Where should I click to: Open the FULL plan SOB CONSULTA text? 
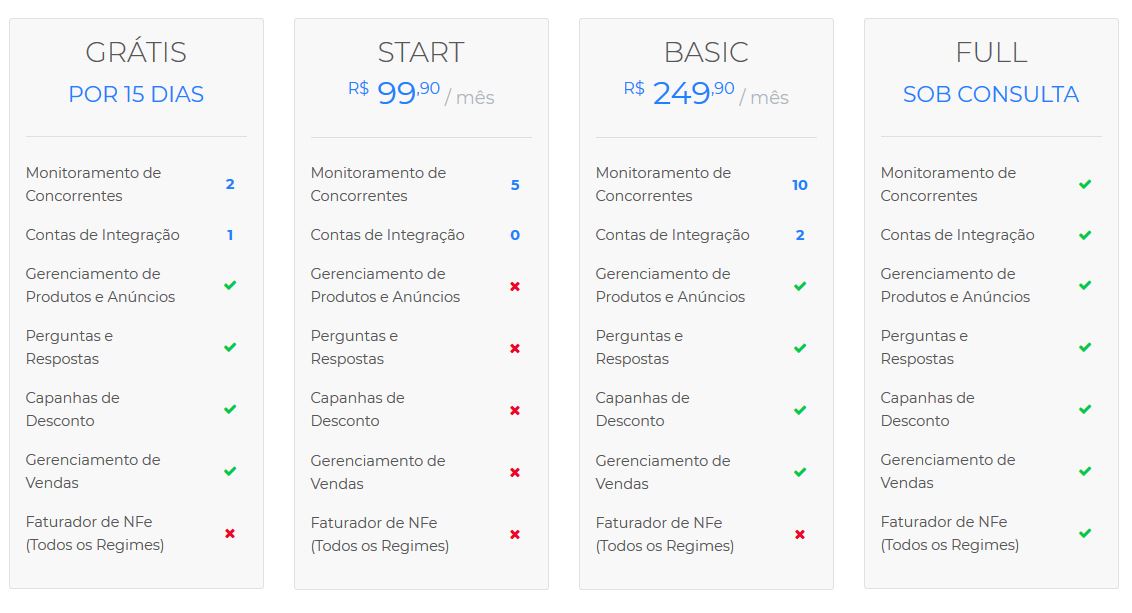coord(990,94)
